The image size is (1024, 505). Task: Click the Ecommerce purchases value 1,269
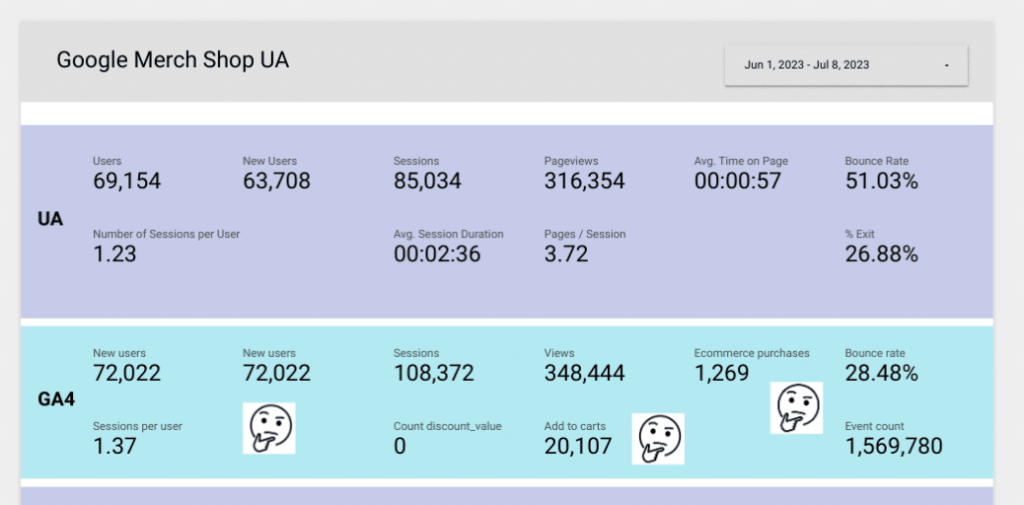click(x=722, y=374)
